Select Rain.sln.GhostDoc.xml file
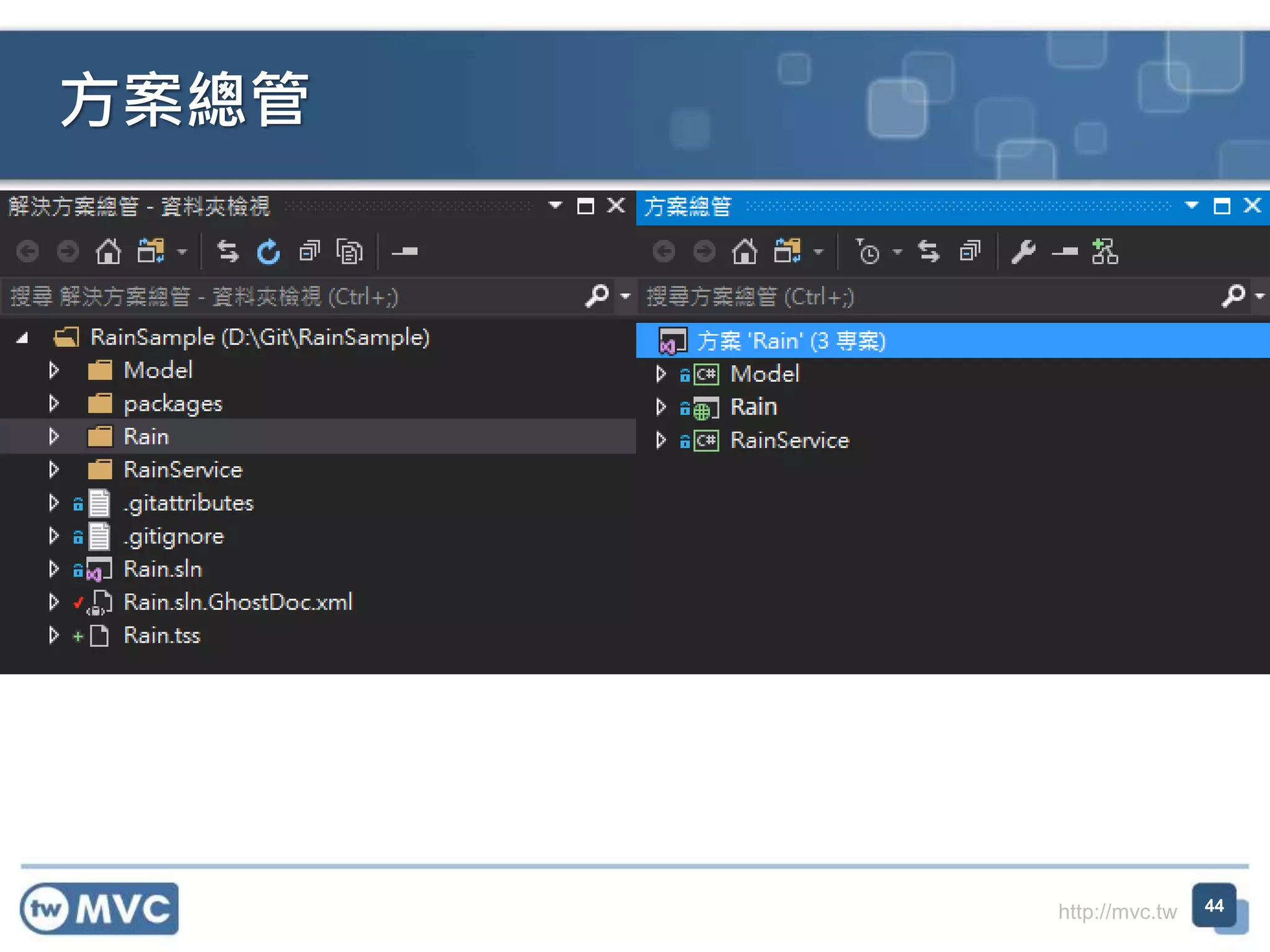Viewport: 1270px width, 952px height. pos(238,602)
